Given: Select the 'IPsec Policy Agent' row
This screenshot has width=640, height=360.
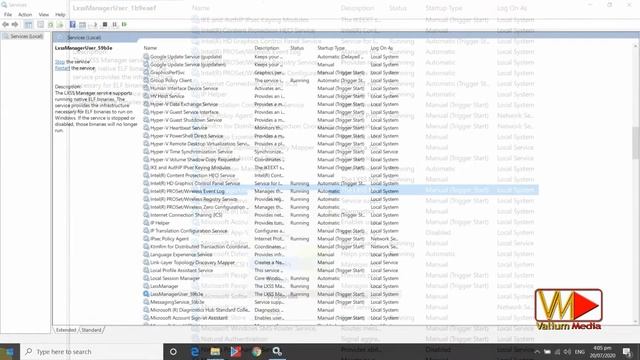Looking at the screenshot, I should pos(271,239).
